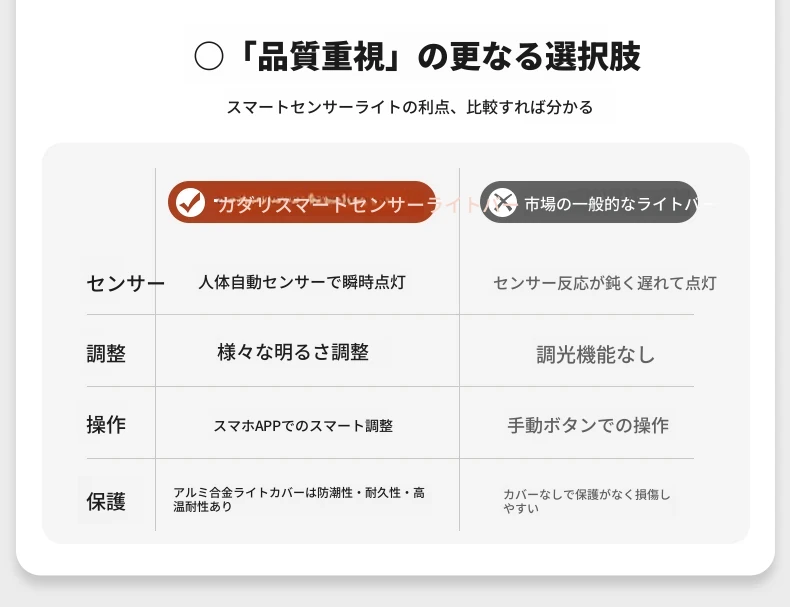Click the アルミ合金ライトカバー description text
This screenshot has width=790, height=607.
pos(299,499)
